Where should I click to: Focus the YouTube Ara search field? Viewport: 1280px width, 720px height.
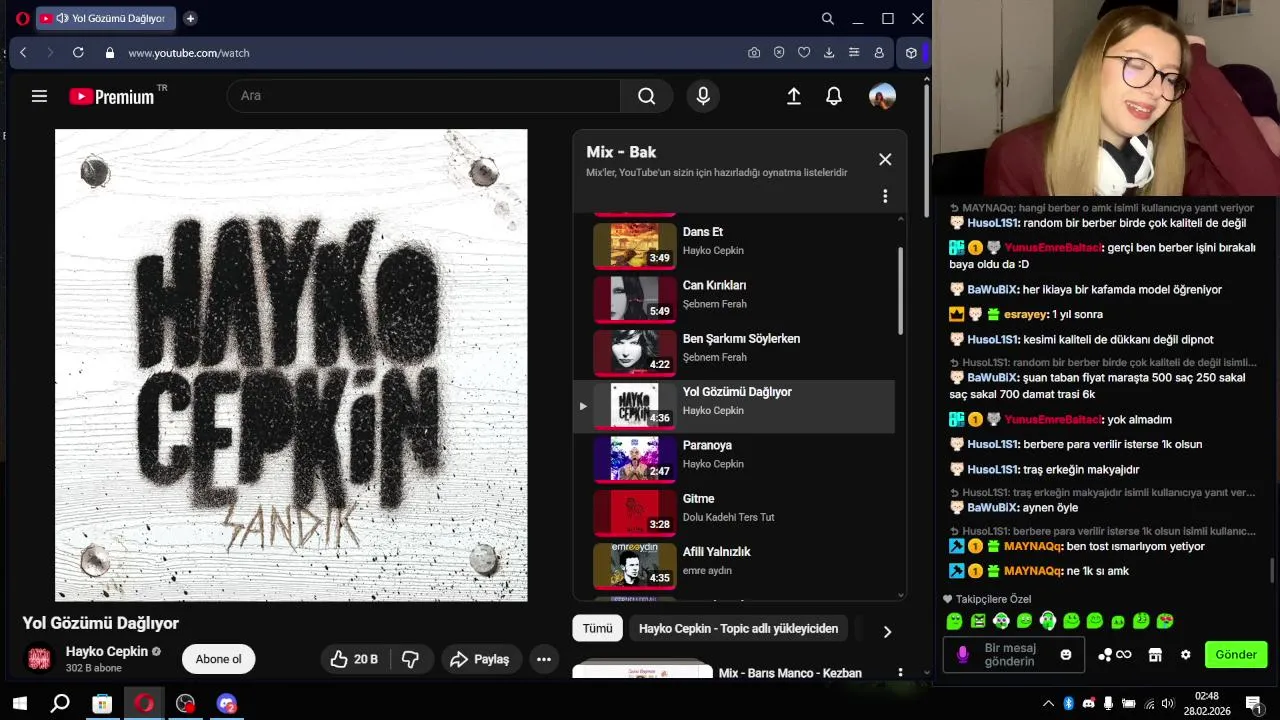[424, 96]
